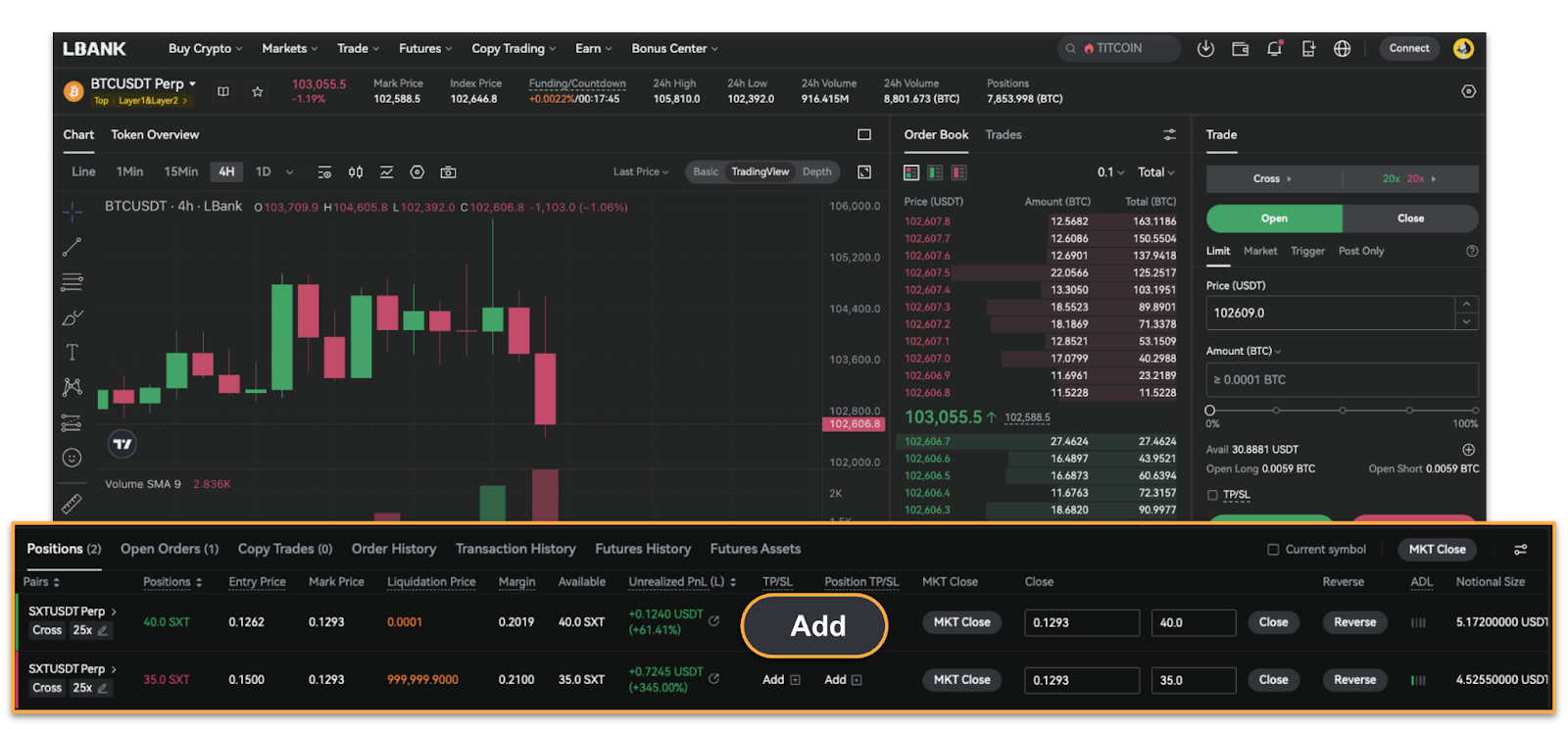Select the brush drawing tool
Screen dimensions: 1568x729
(73, 317)
